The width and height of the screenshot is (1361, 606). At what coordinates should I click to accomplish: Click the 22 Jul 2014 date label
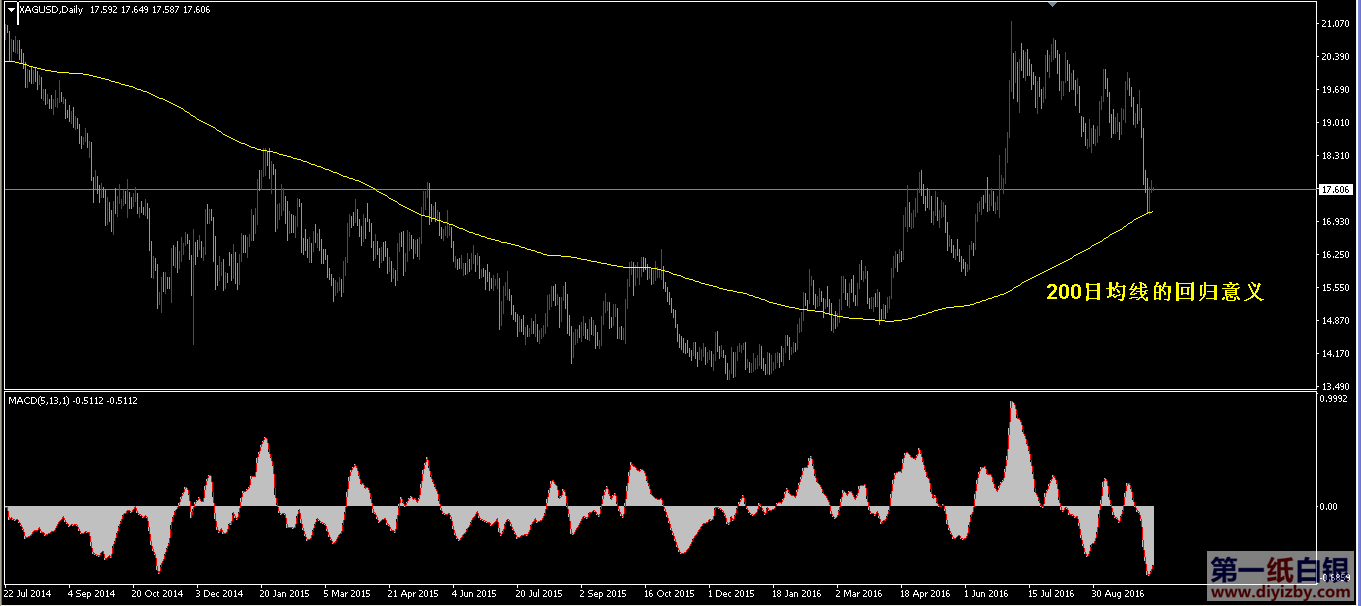coord(28,593)
